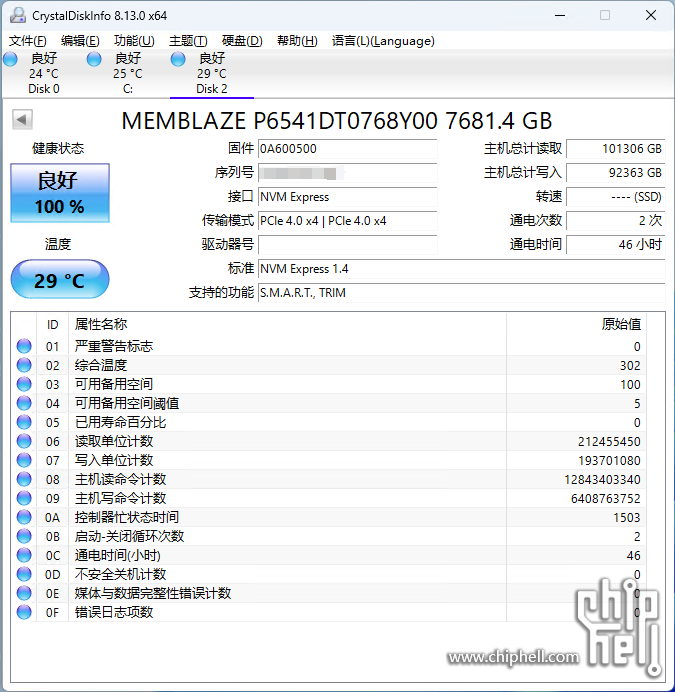Click the blurred serial number field
This screenshot has height=692, width=675.
pyautogui.click(x=347, y=173)
